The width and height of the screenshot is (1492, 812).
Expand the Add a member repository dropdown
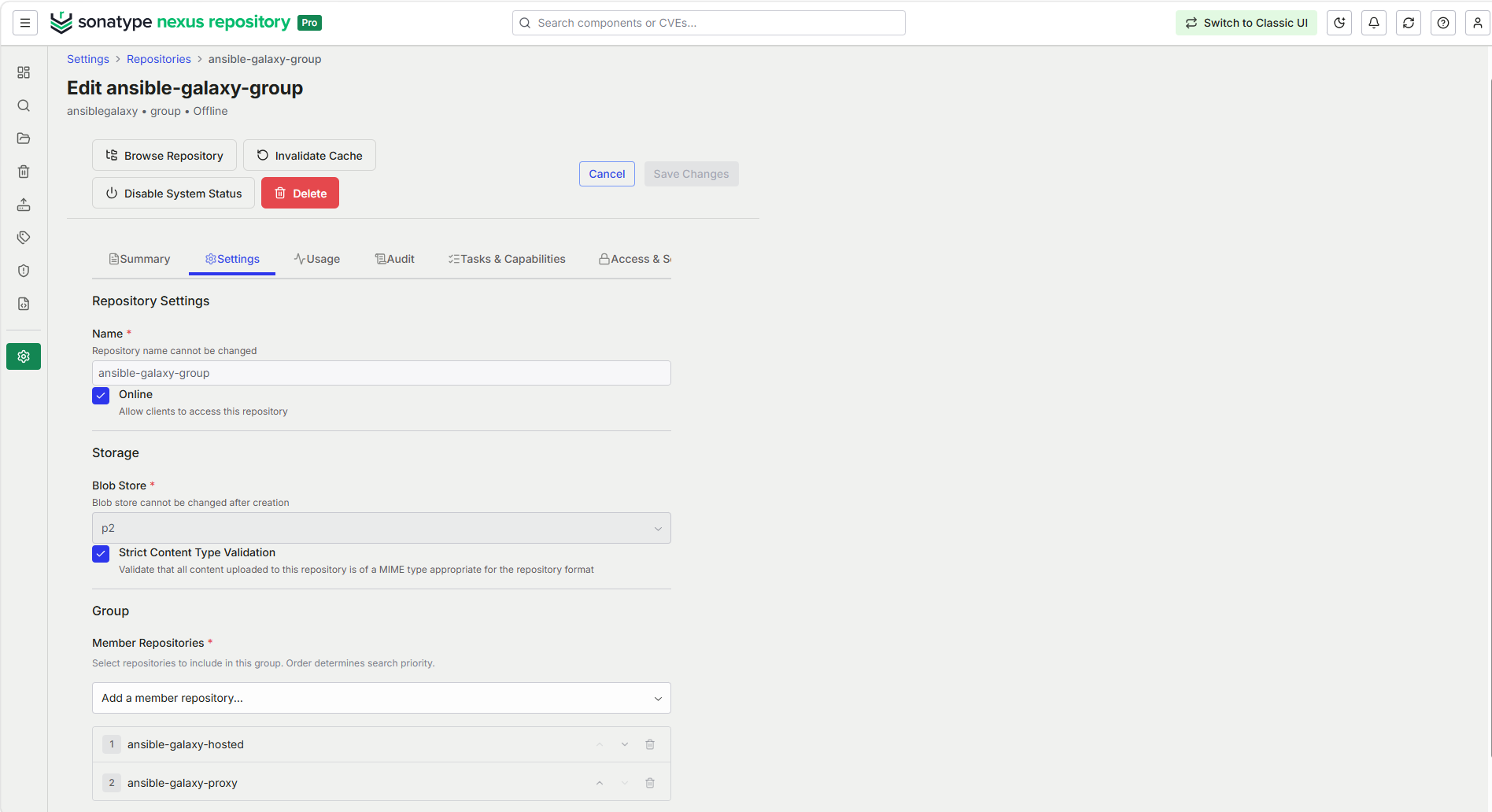(x=382, y=698)
